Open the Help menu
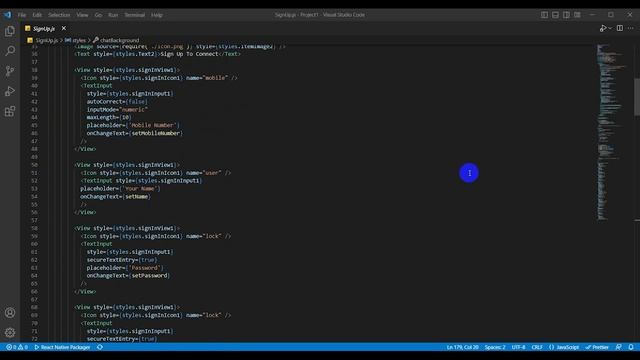This screenshot has width=640, height=360. (x=157, y=15)
